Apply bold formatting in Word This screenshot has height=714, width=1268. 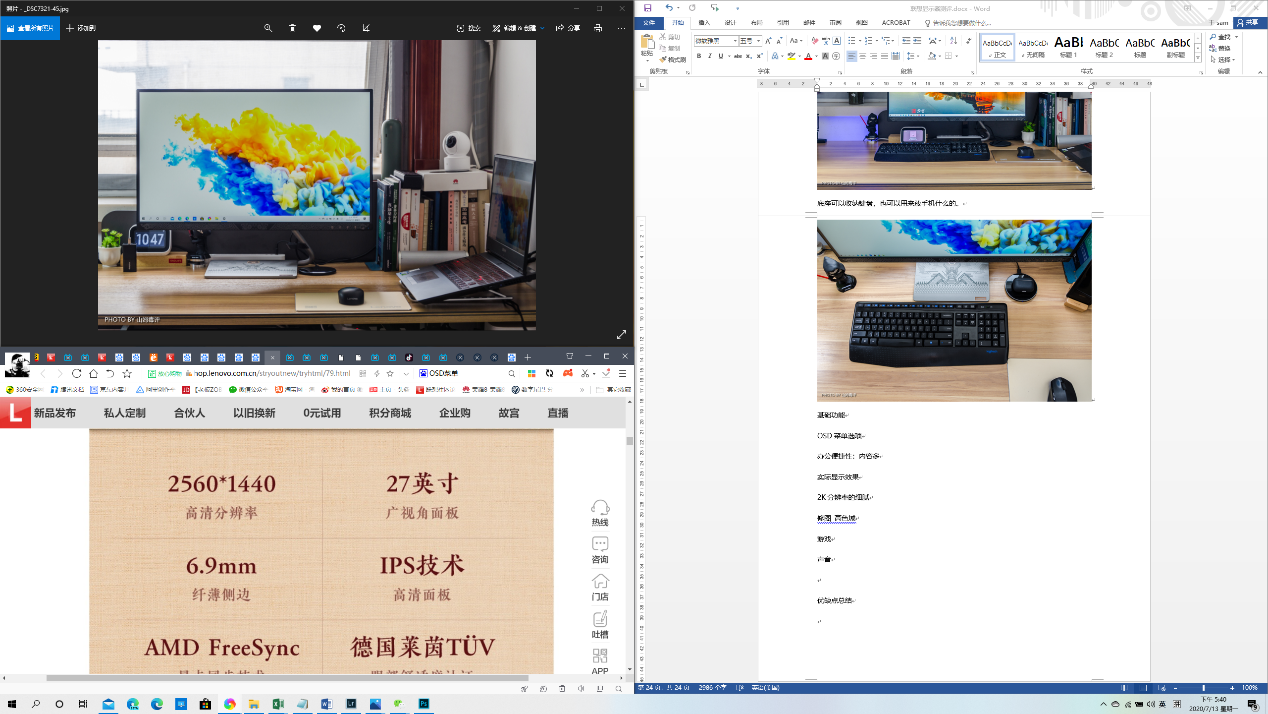click(x=698, y=56)
